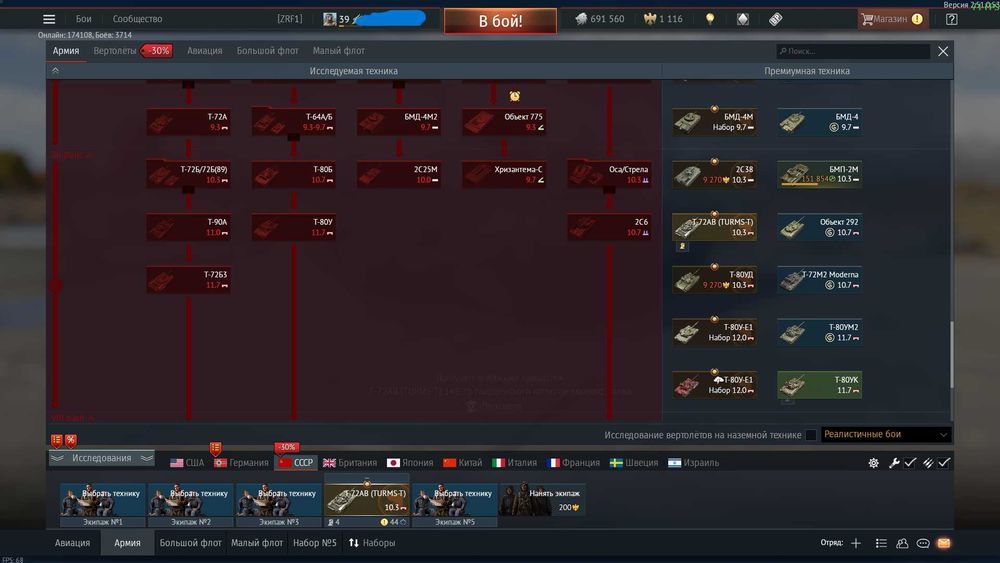Viewport: 1000px width, 563px height.
Task: Click the golden eagles balance 1 116
Action: pyautogui.click(x=663, y=19)
